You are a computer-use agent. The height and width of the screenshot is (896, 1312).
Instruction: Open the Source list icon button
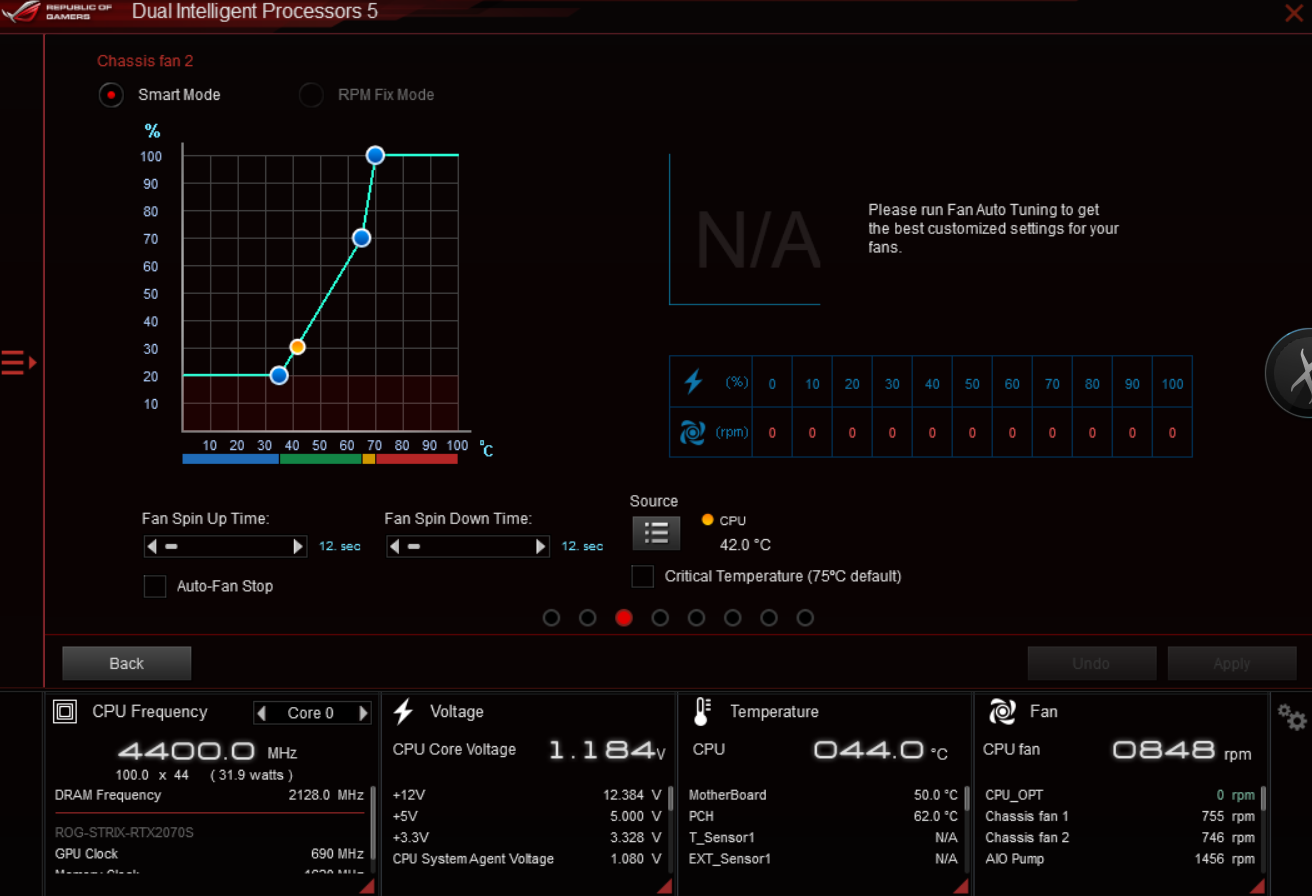coord(656,533)
